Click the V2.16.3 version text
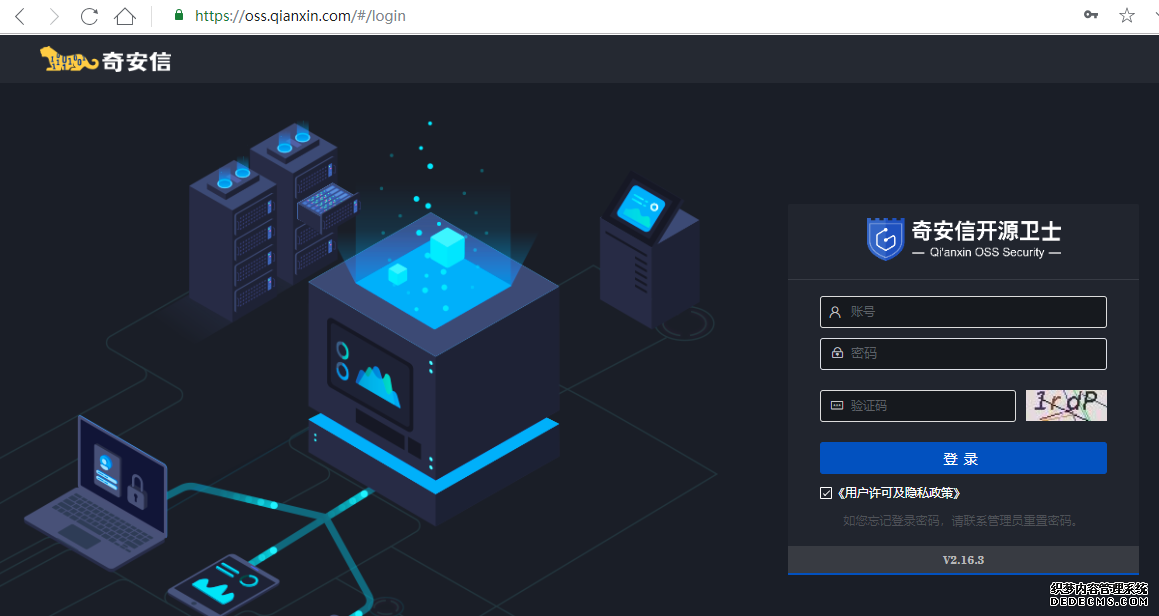This screenshot has width=1159, height=616. 963,560
